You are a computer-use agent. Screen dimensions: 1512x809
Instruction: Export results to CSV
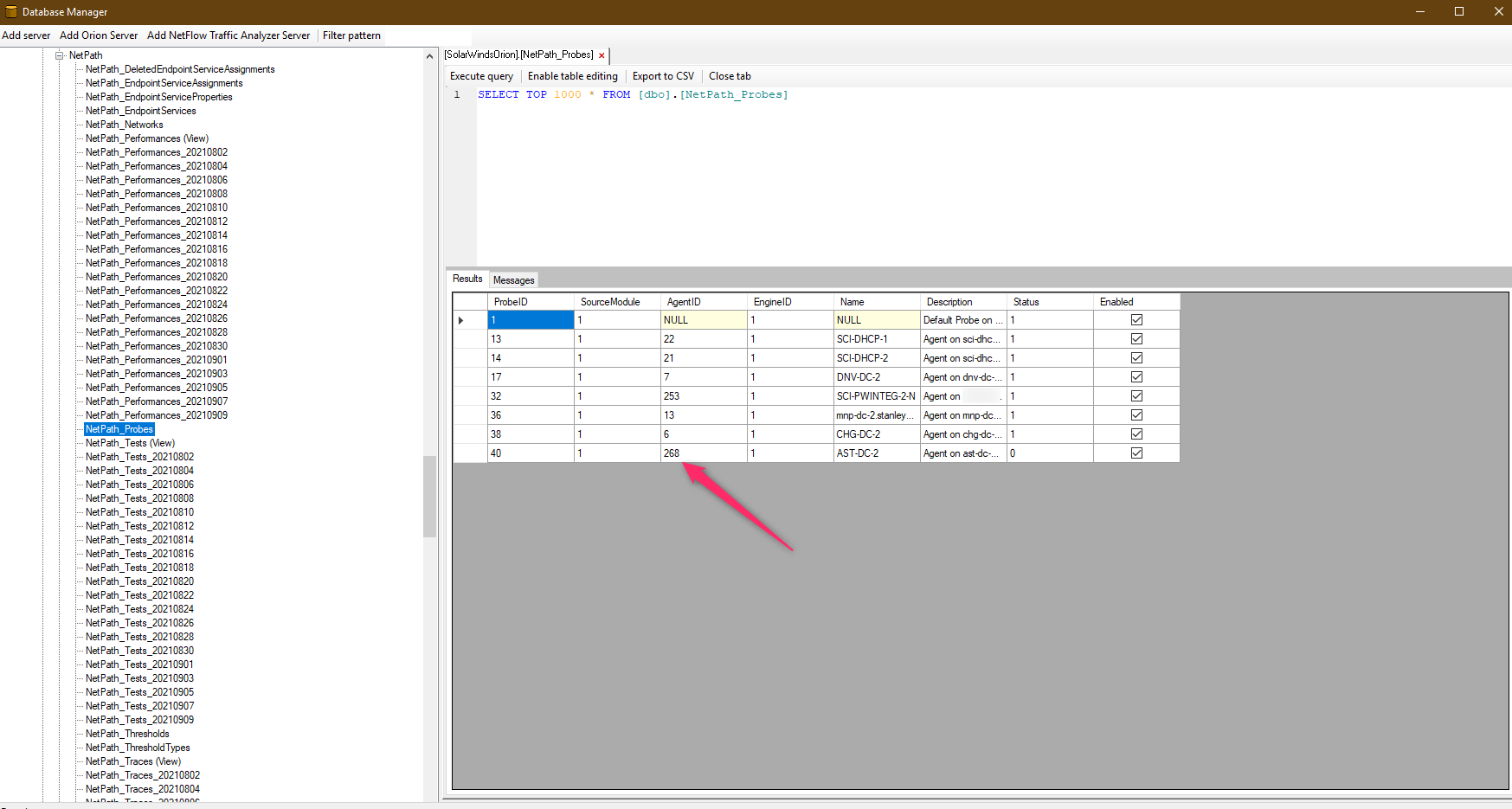point(663,76)
